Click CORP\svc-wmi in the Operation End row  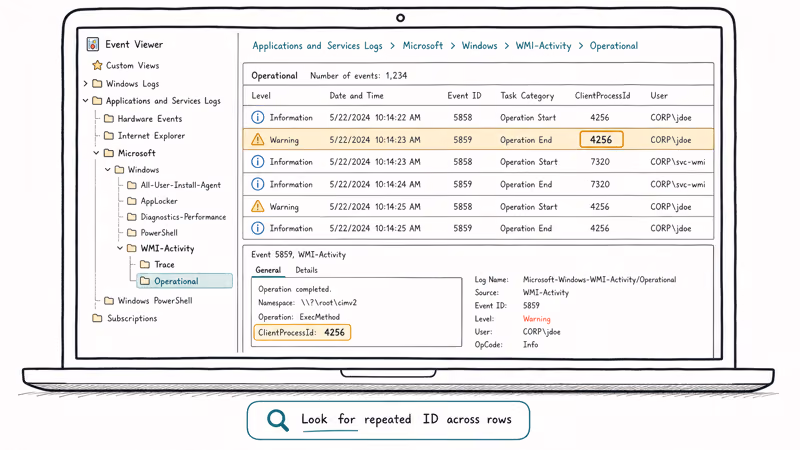pyautogui.click(x=678, y=184)
